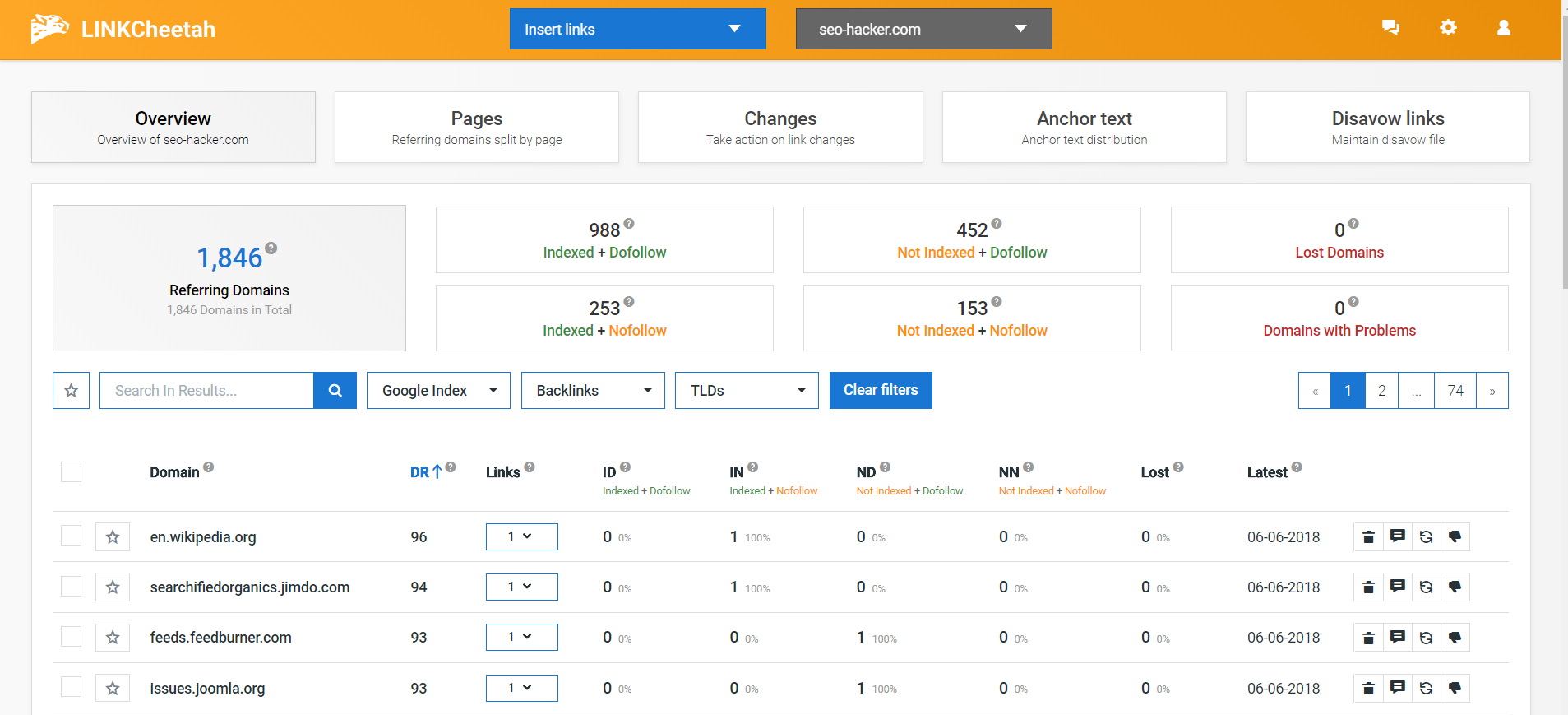Switch to the Anchor text tab
The image size is (1568, 715).
click(x=1084, y=128)
